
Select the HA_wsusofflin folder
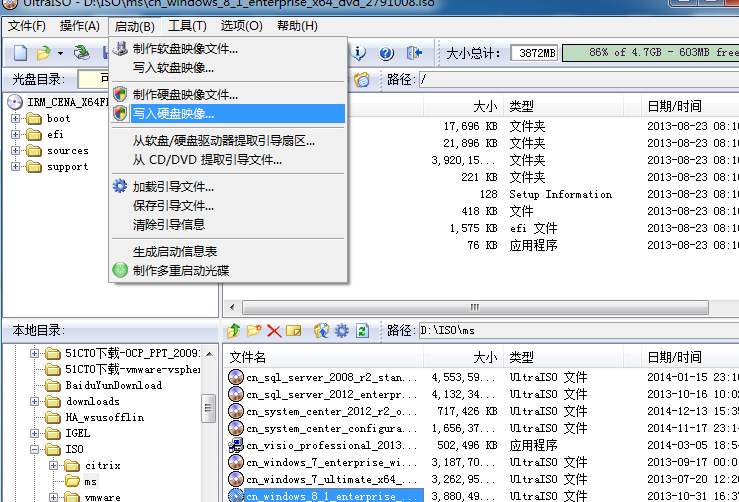click(x=105, y=417)
